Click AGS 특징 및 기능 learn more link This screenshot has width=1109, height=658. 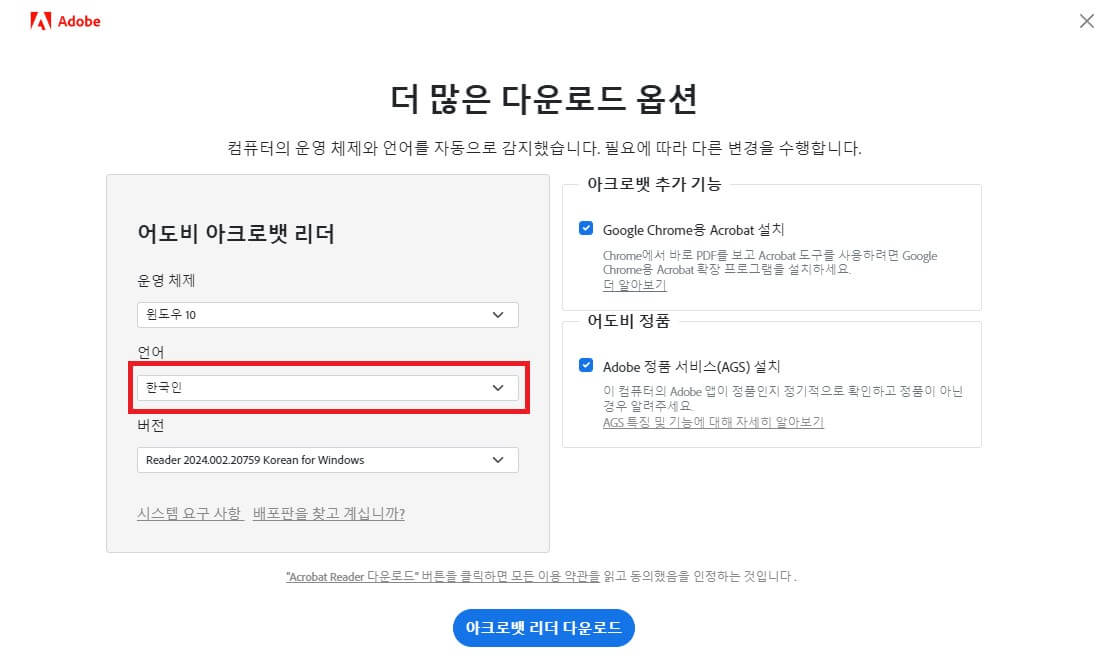click(x=712, y=424)
